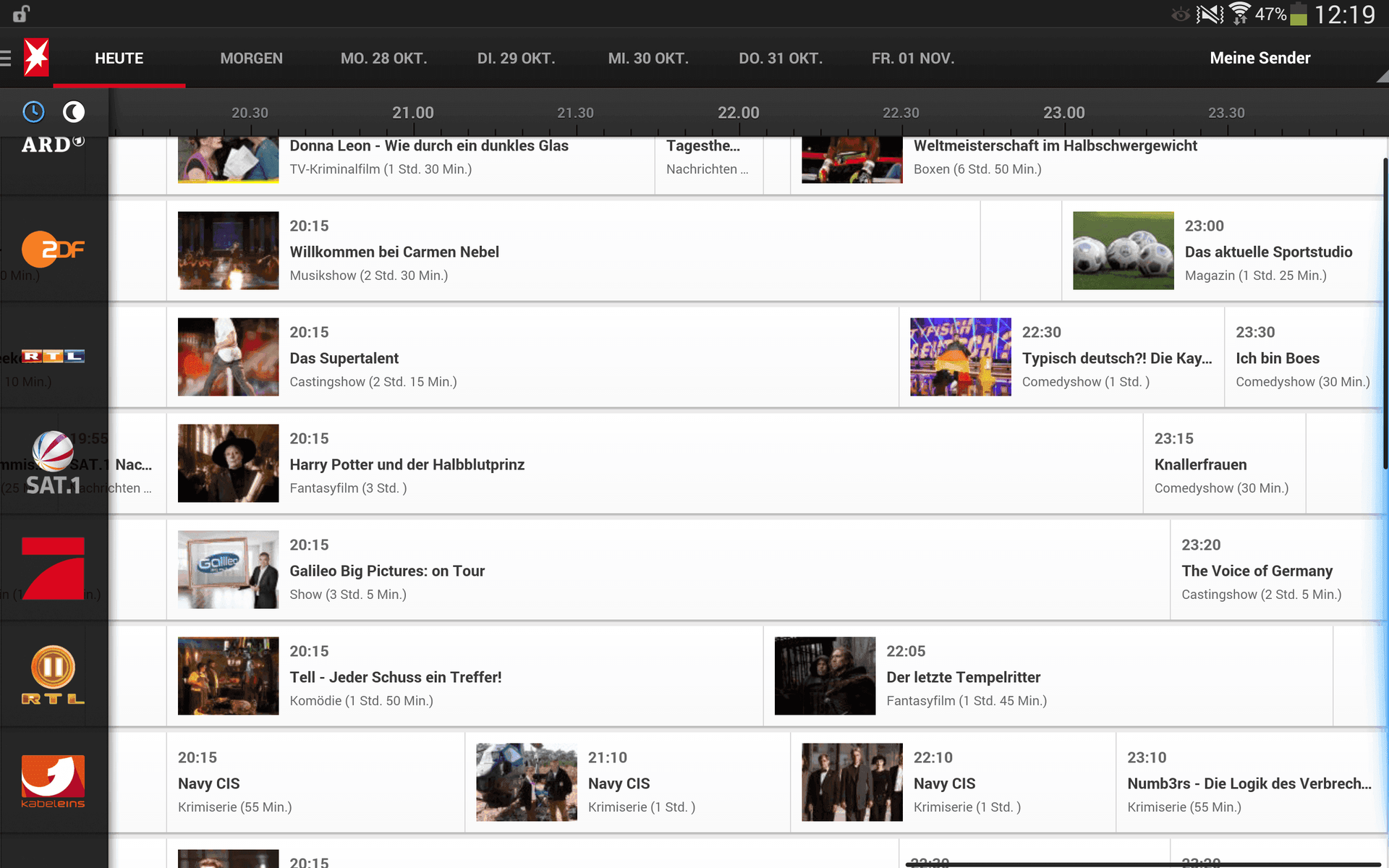Viewport: 1389px width, 868px height.
Task: Open Willkommen bei Carmen Nebel listing
Action: (x=573, y=250)
